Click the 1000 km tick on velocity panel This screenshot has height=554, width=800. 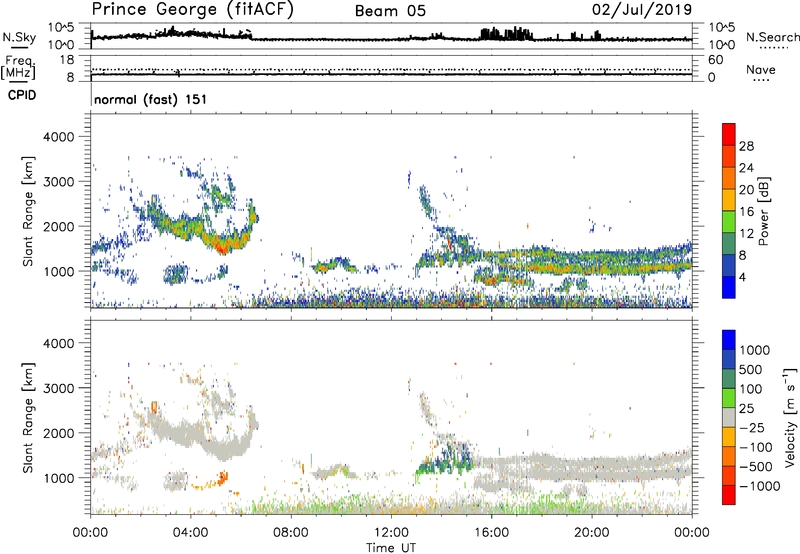[58, 478]
